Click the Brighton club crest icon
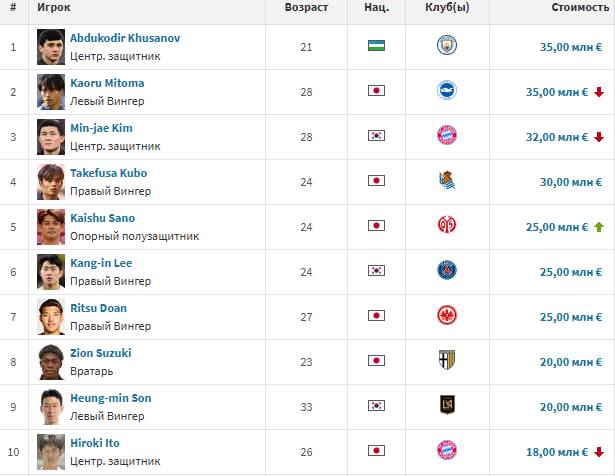The width and height of the screenshot is (615, 476). click(x=446, y=91)
